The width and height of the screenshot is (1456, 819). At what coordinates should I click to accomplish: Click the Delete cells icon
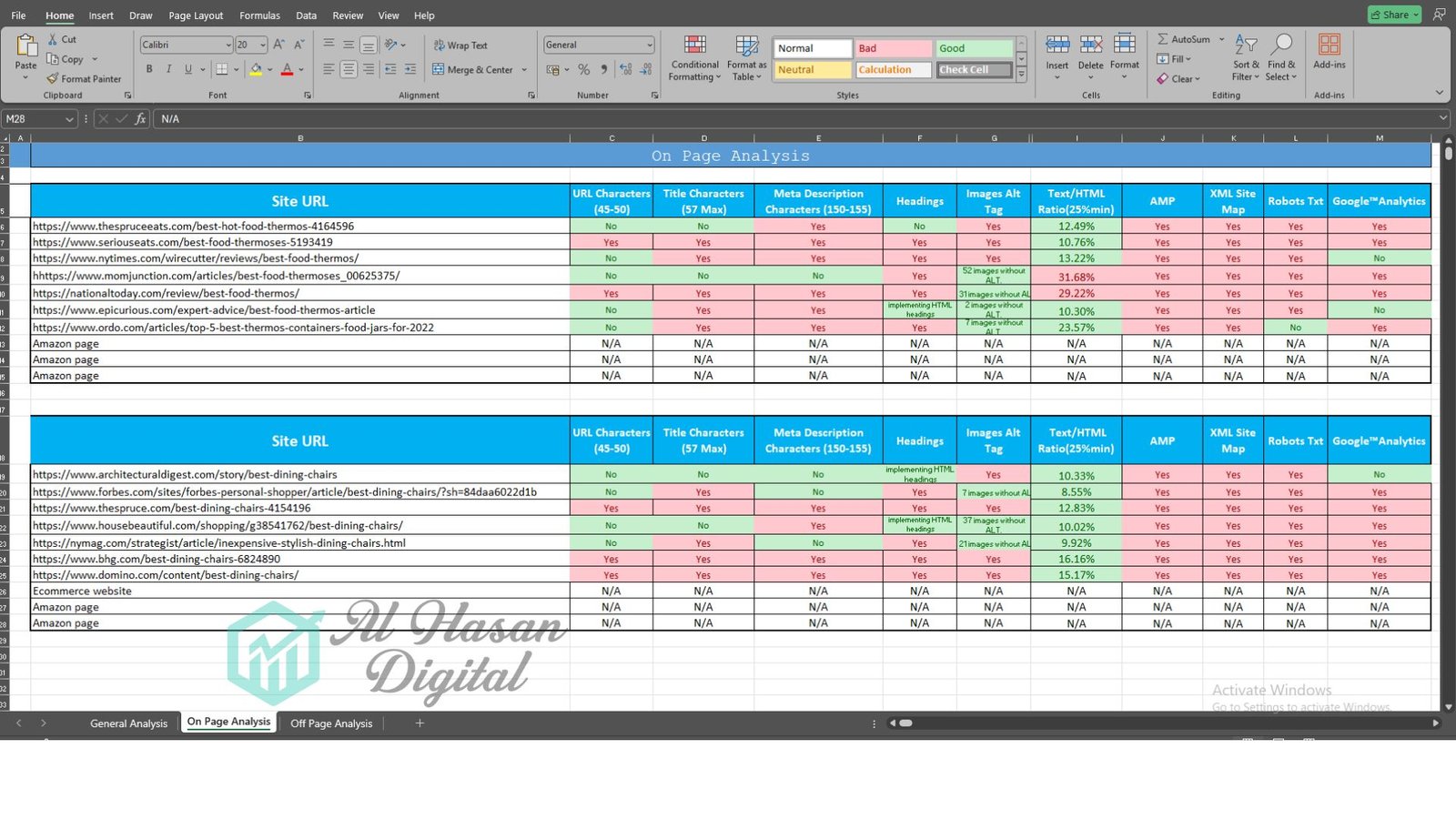(1091, 44)
